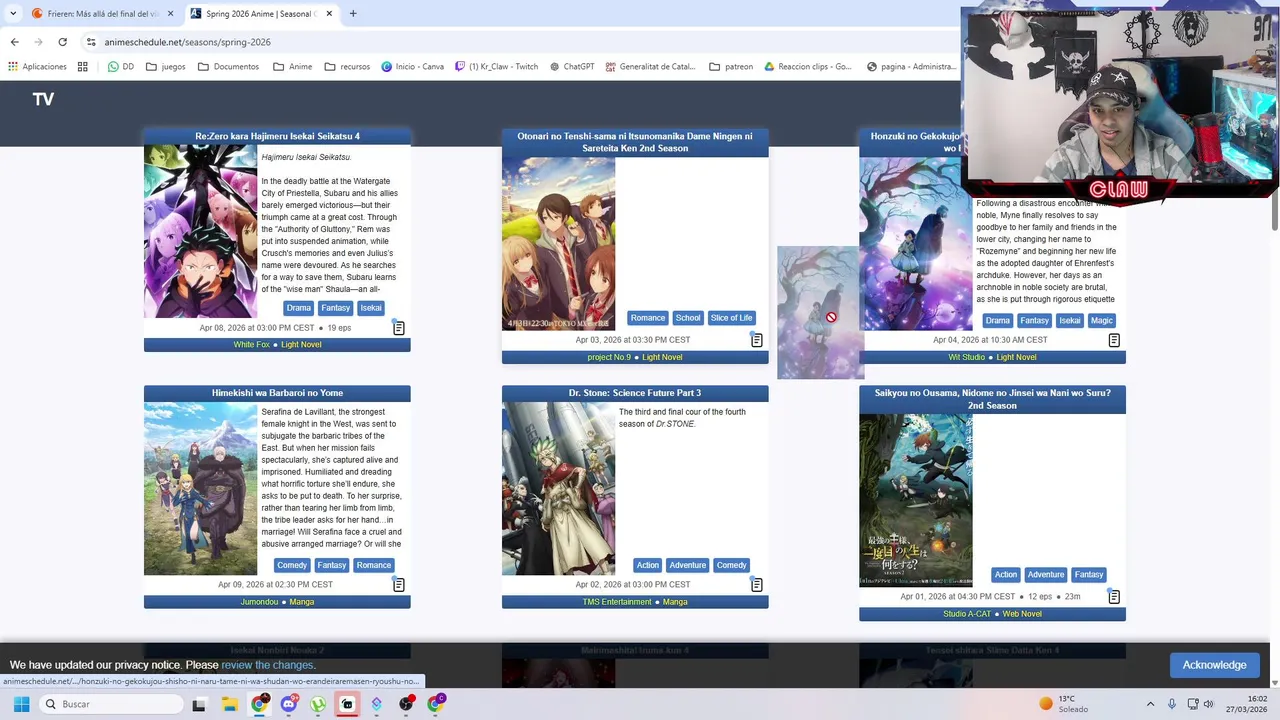Close the Frieren tab
1280x720 pixels.
click(x=170, y=13)
